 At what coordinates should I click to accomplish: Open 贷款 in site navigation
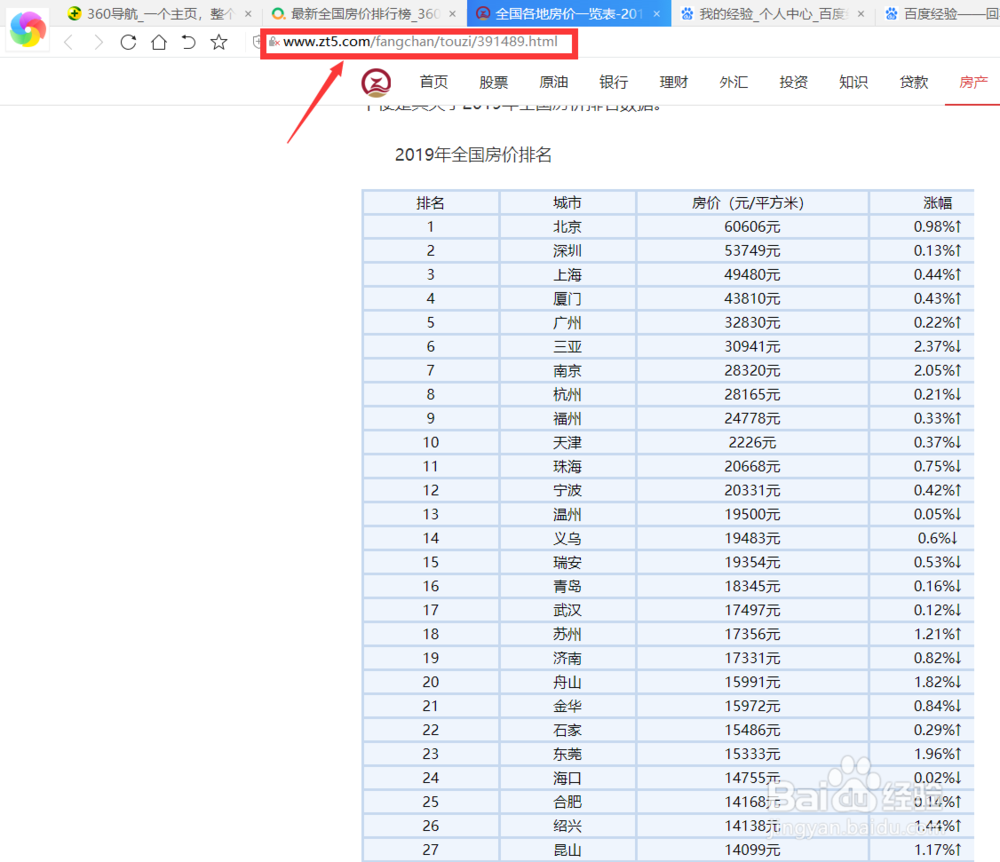913,82
